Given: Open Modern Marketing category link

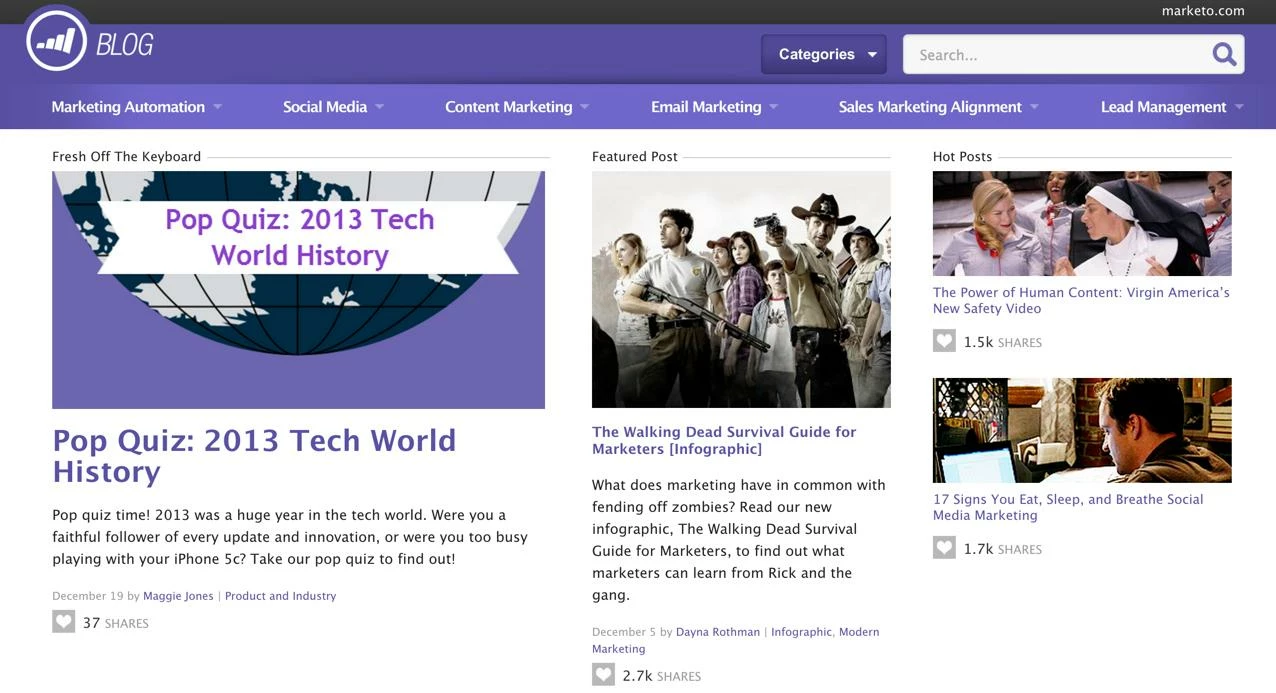Looking at the screenshot, I should click(736, 640).
